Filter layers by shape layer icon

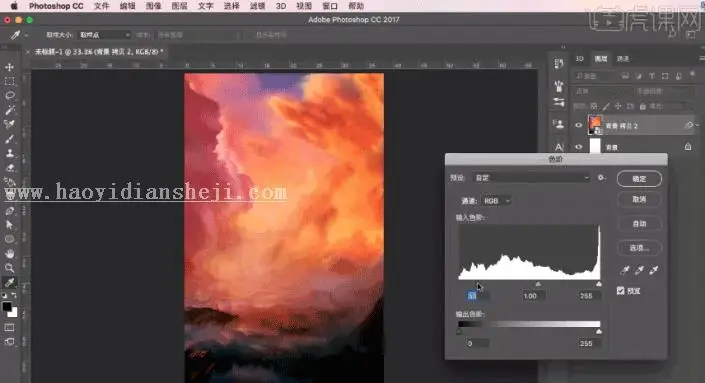(x=665, y=76)
